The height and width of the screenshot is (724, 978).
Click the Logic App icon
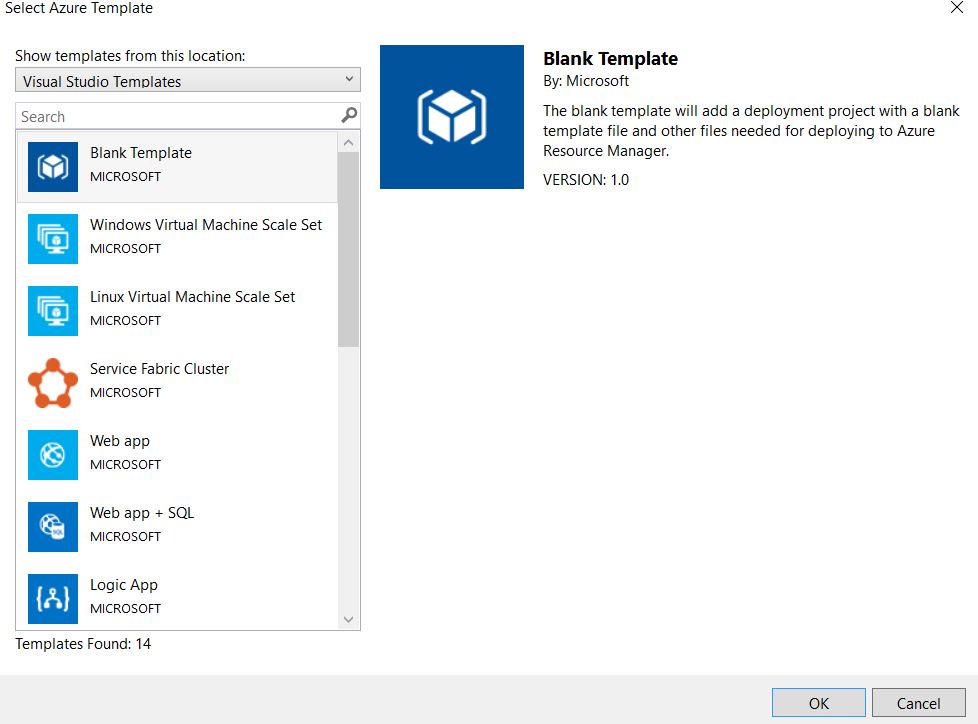53,599
